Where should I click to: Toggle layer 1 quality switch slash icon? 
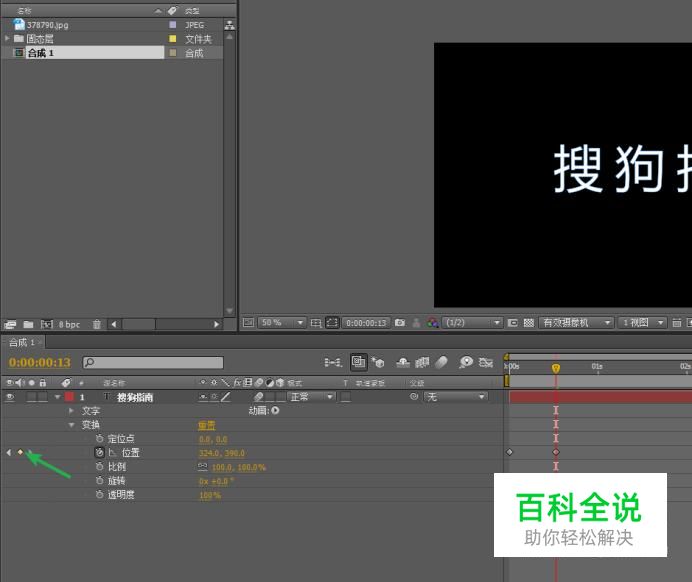point(226,397)
